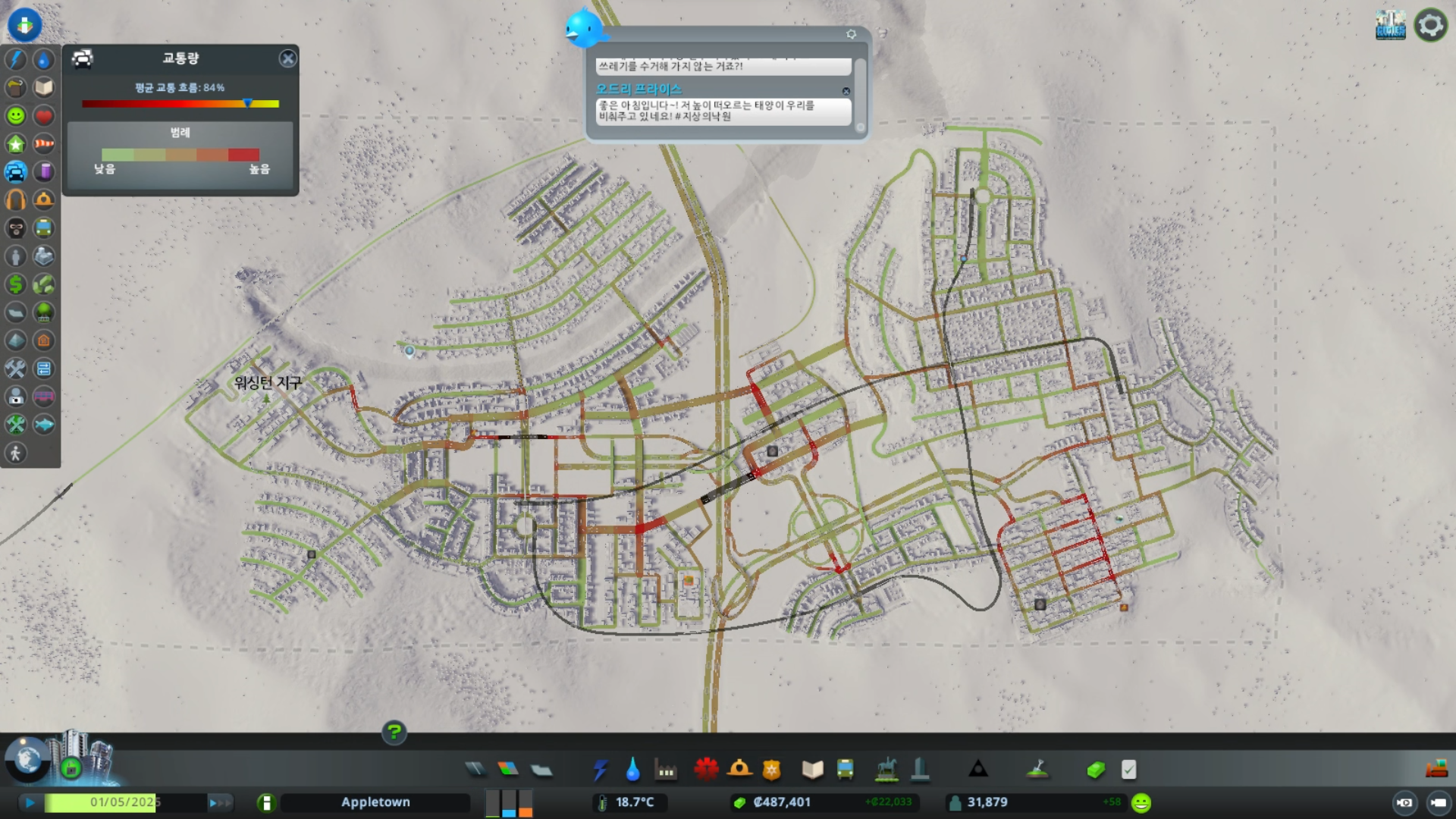Open the city info panel for Appletown
The image size is (1456, 819).
coord(266,802)
